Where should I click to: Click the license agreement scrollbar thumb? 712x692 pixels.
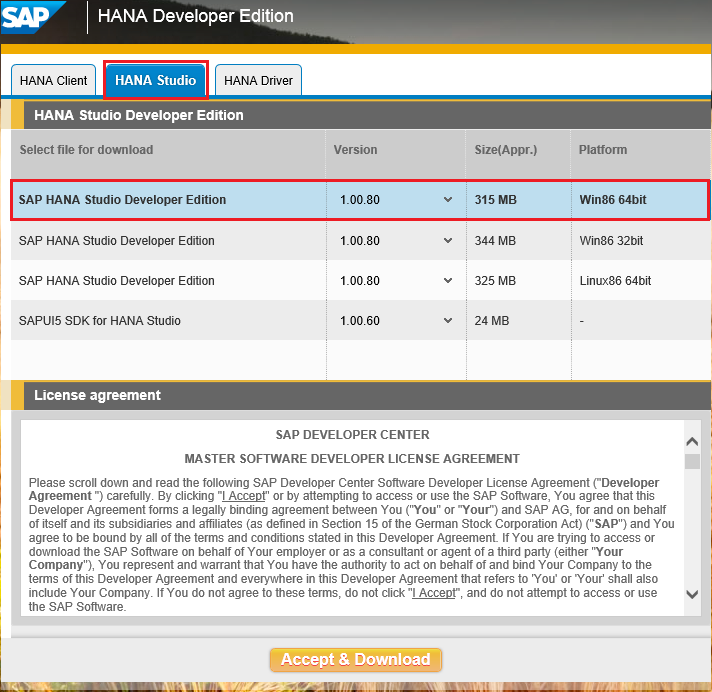click(x=692, y=462)
